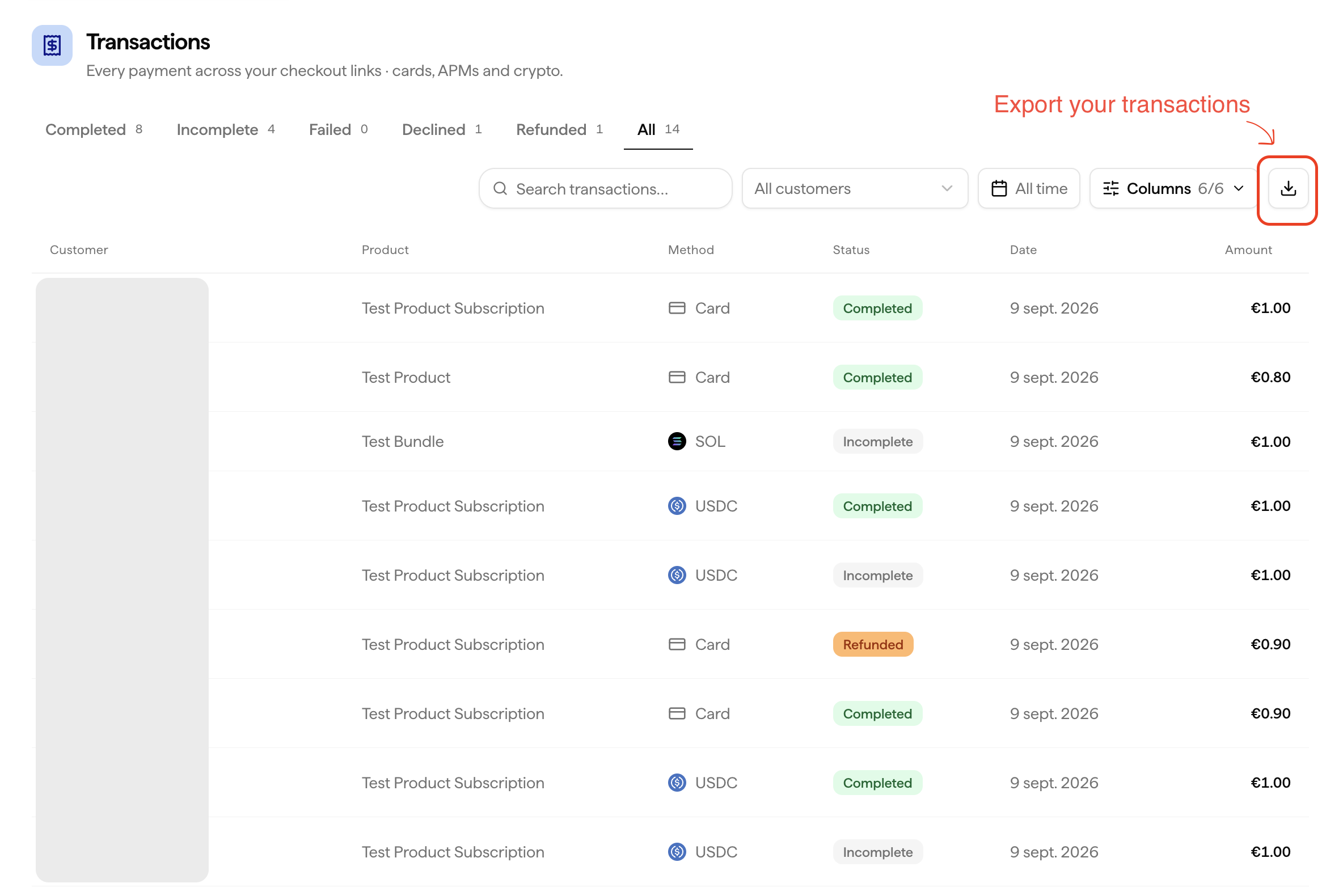The width and height of the screenshot is (1343, 896).
Task: Click the Columns sliders icon
Action: tap(1110, 188)
